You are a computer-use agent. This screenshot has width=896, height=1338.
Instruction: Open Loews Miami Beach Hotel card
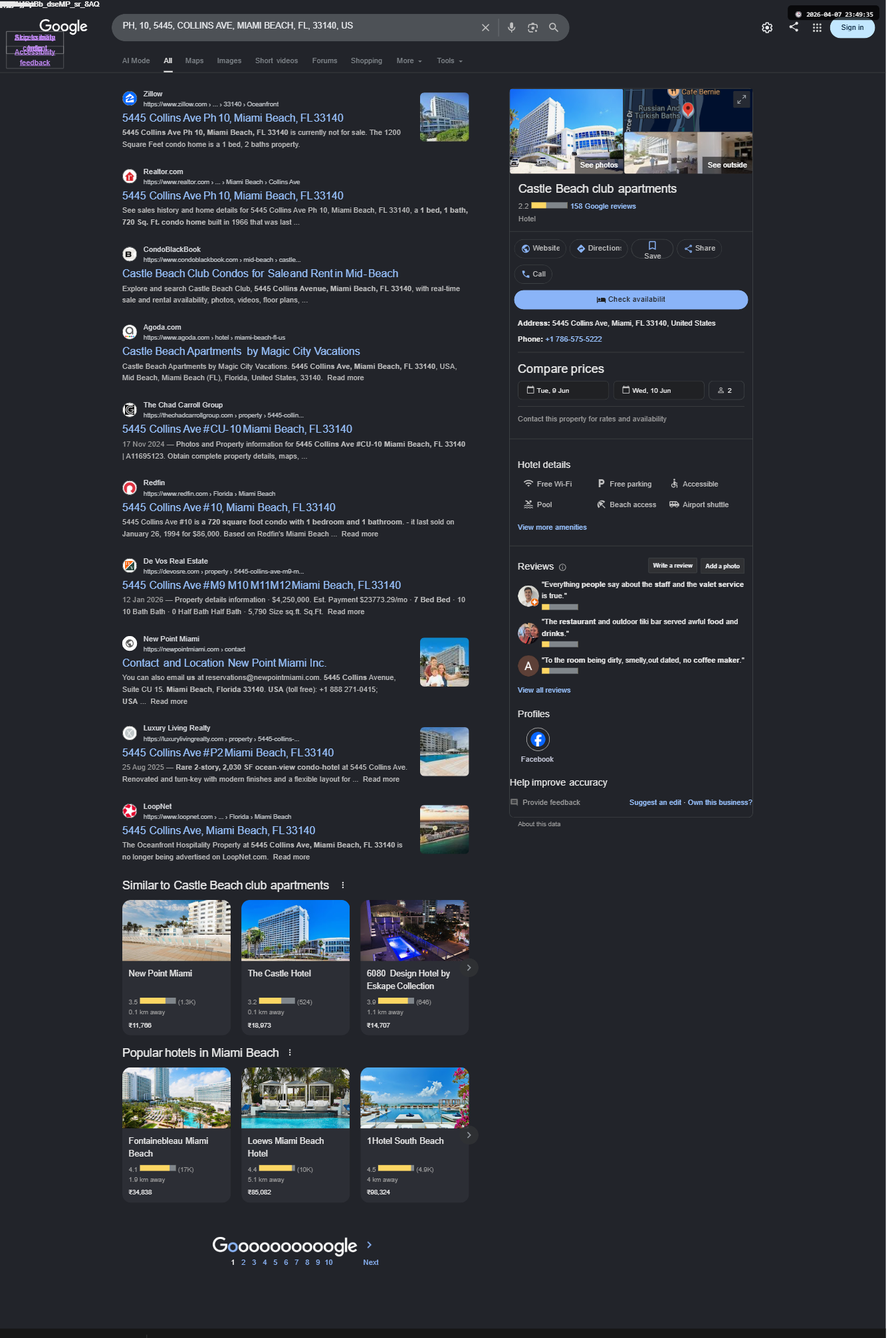[295, 1135]
